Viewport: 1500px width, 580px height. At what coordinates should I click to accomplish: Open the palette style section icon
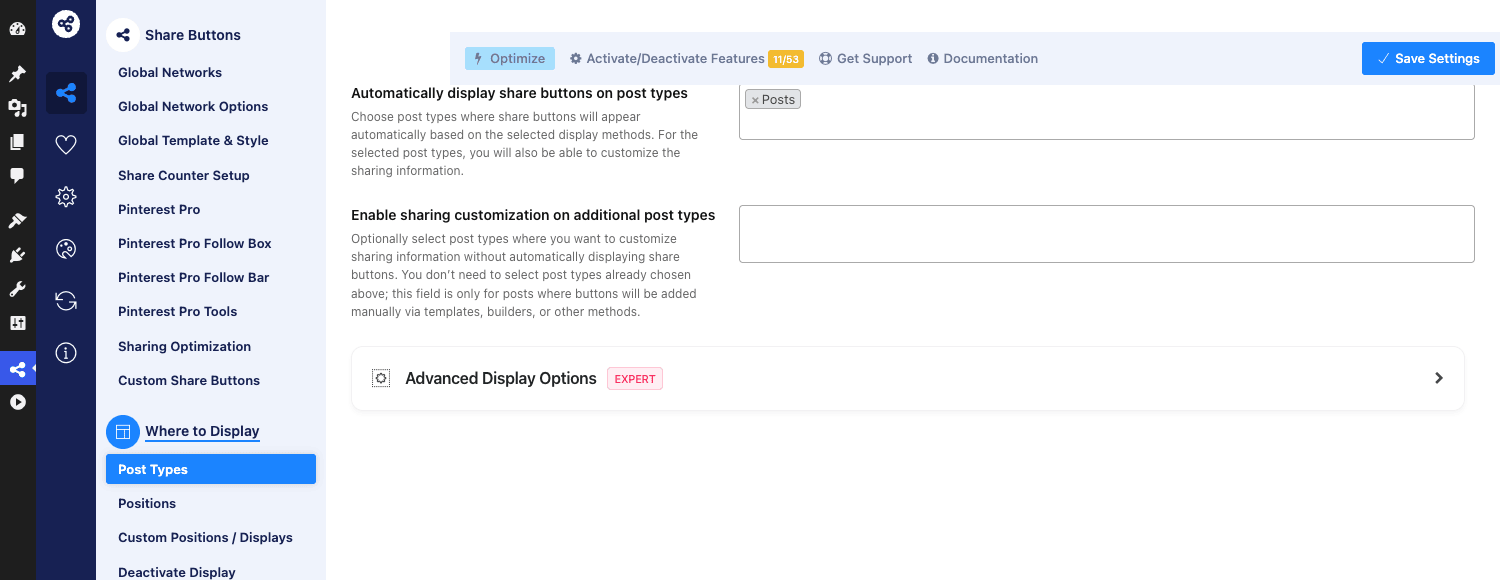pyautogui.click(x=66, y=249)
